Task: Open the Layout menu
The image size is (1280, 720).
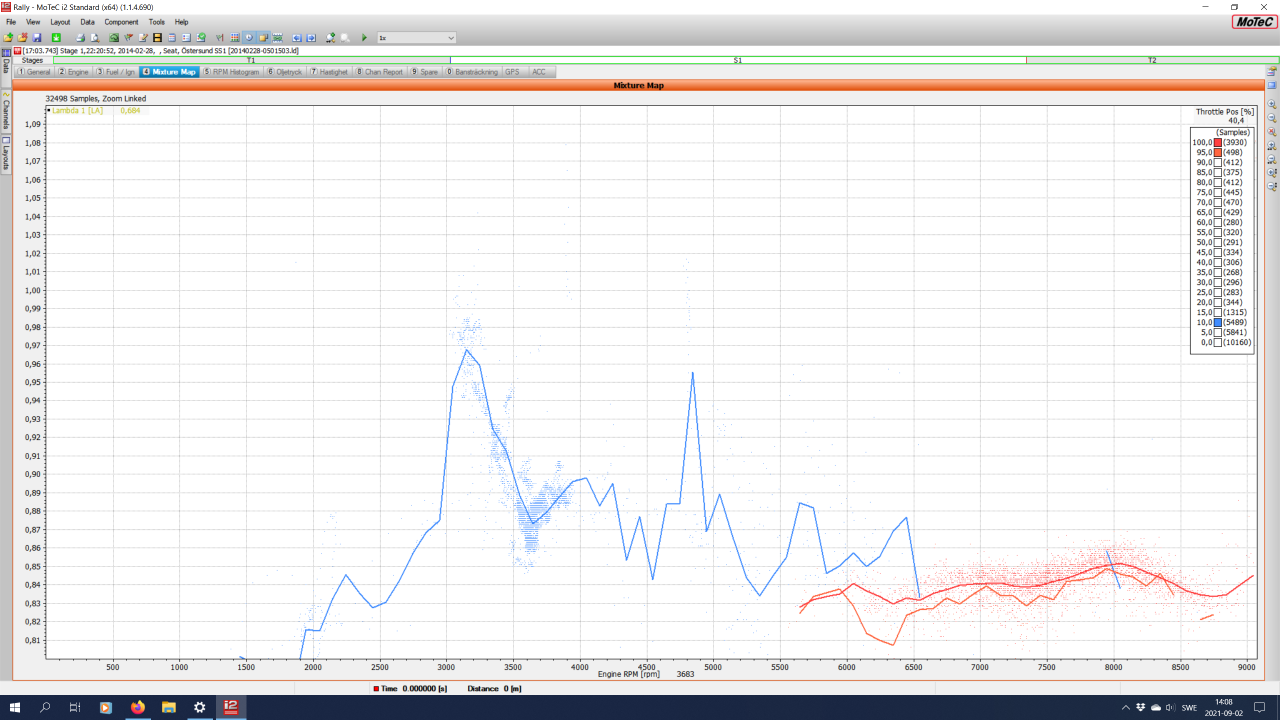Action: (60, 21)
